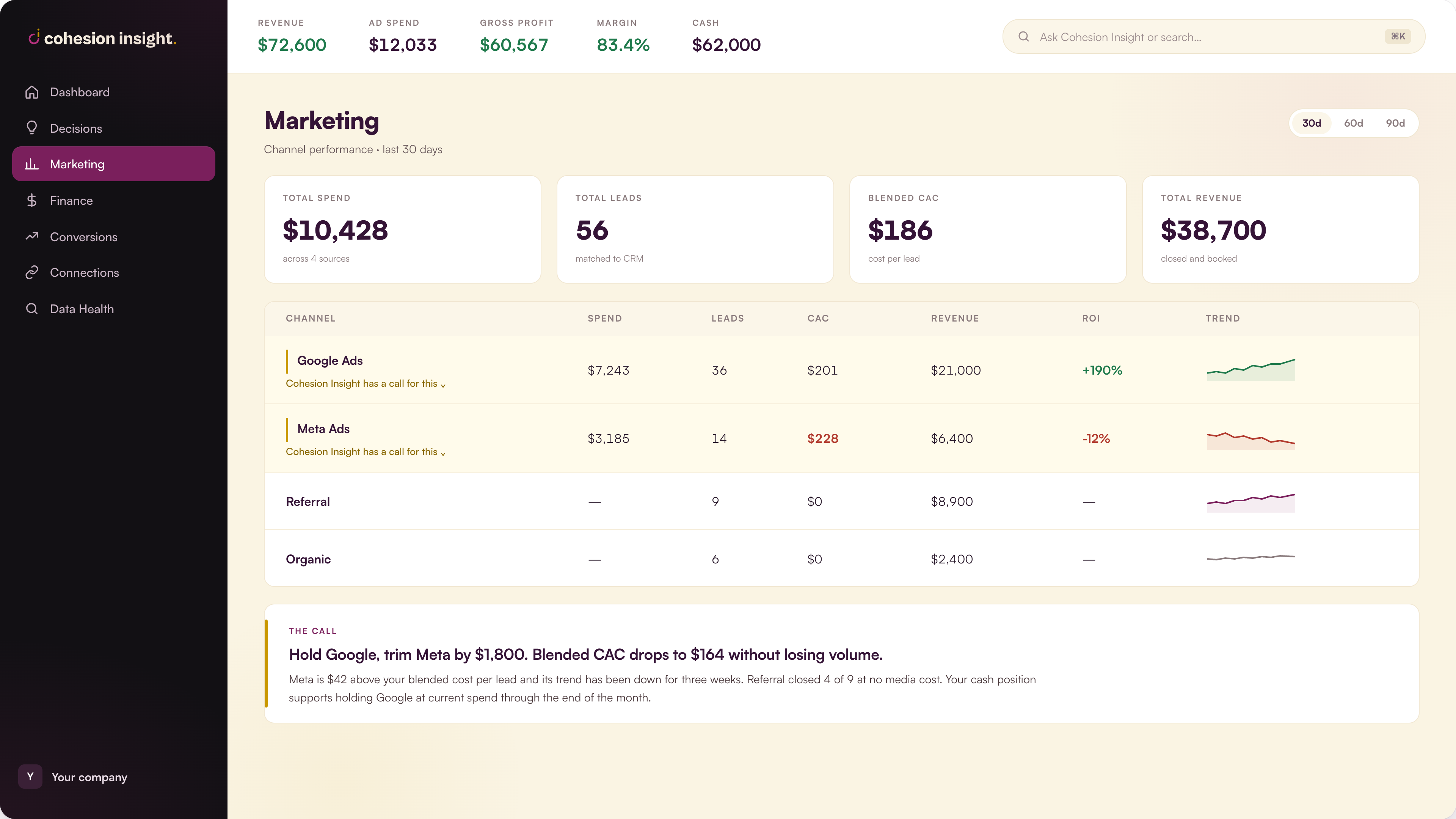
Task: Open the Connections page
Action: (114, 273)
